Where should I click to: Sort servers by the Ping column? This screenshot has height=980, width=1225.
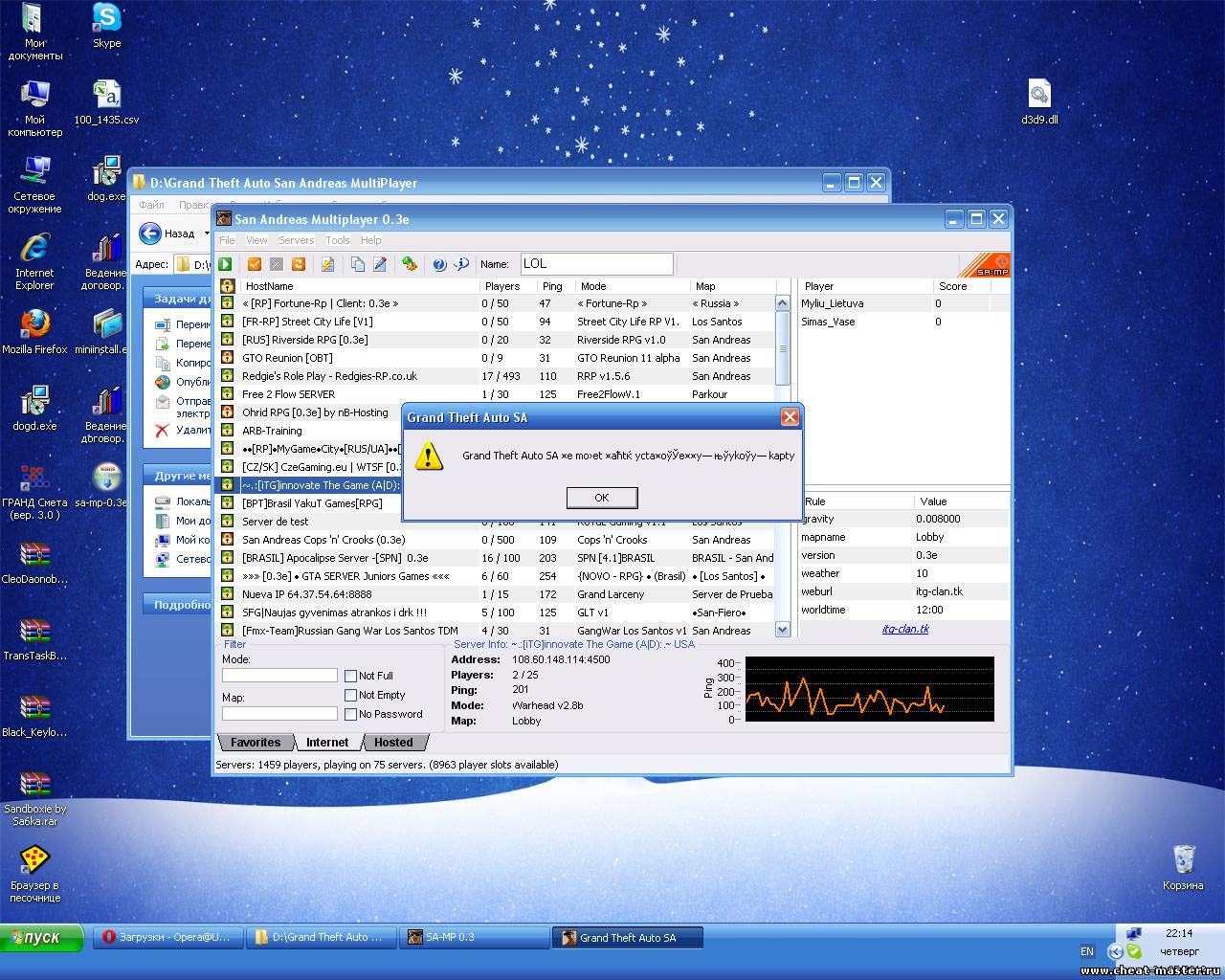point(555,286)
